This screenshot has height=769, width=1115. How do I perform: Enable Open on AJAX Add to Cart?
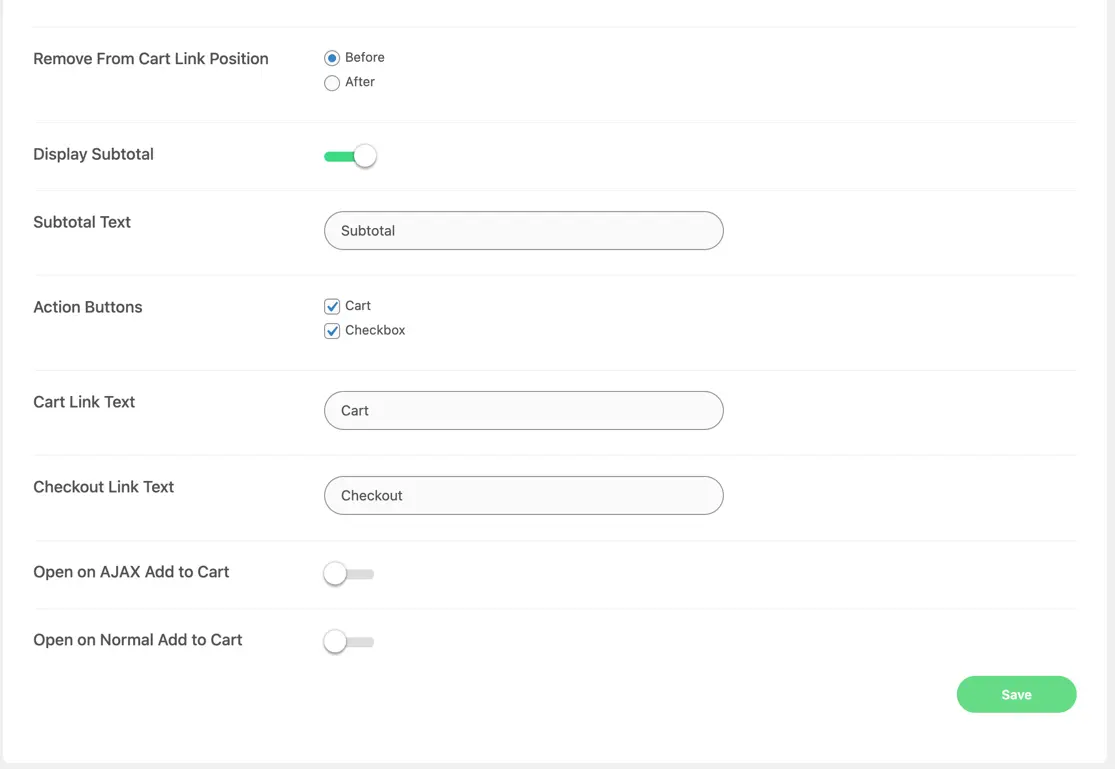(349, 574)
